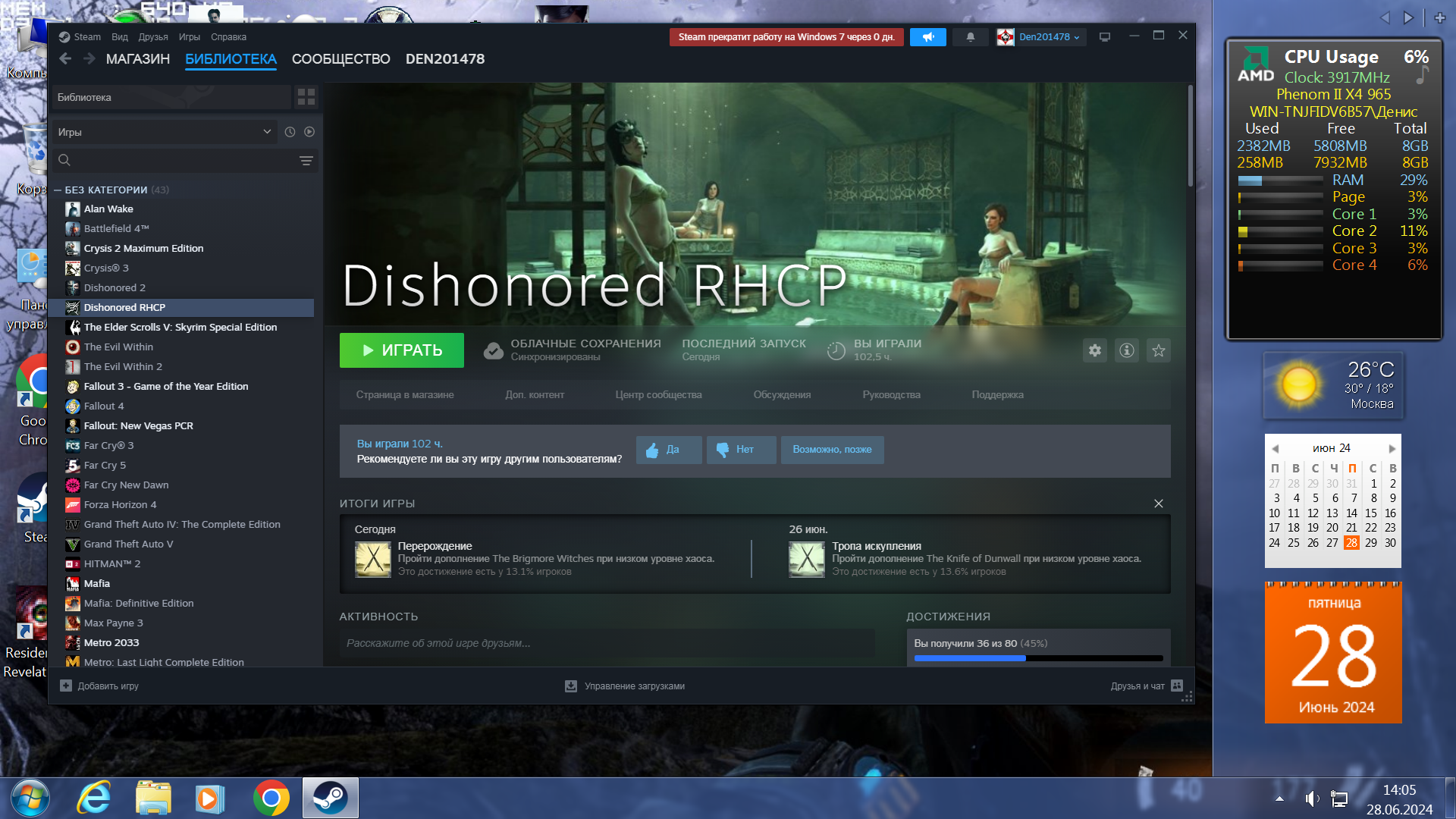Open Центр сообщества link

(658, 394)
